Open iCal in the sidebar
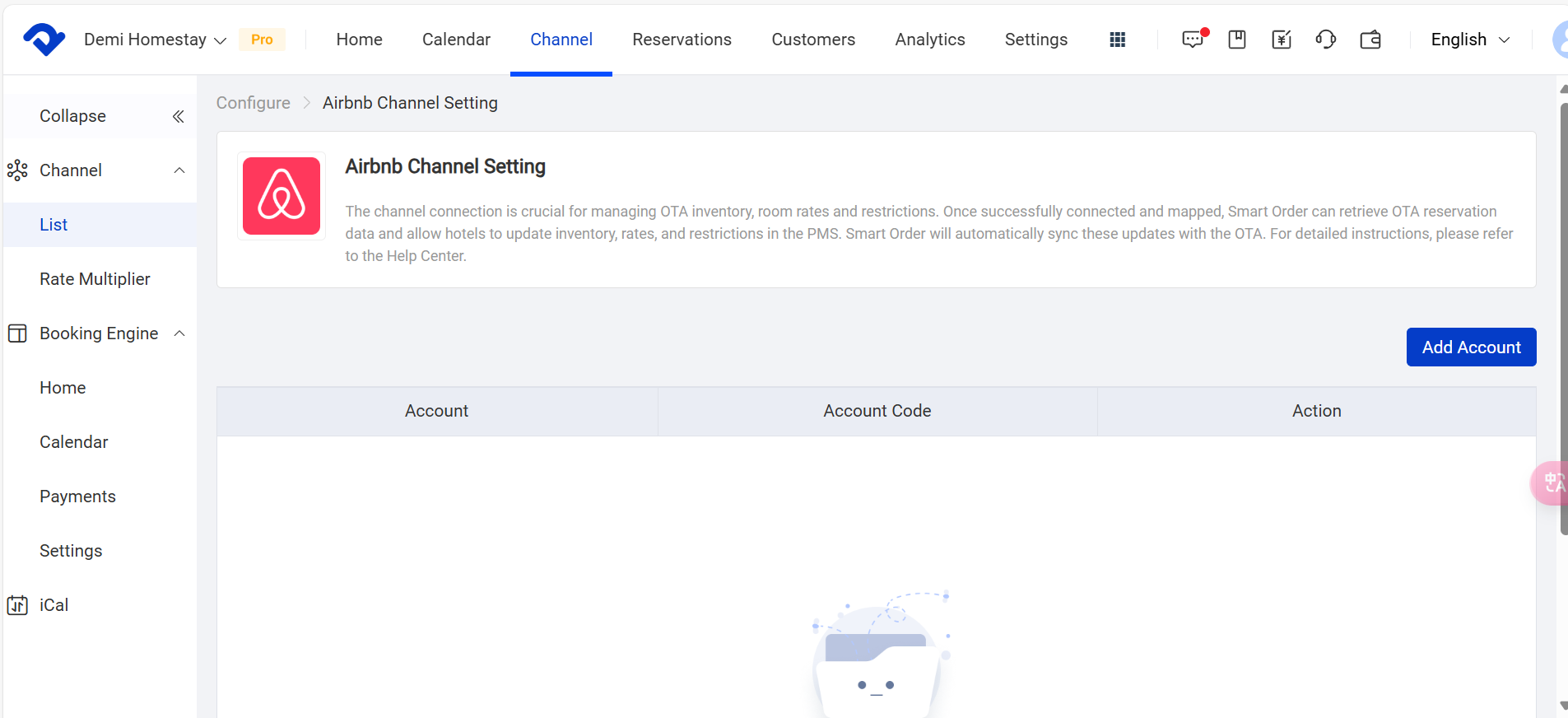1568x718 pixels. click(54, 605)
